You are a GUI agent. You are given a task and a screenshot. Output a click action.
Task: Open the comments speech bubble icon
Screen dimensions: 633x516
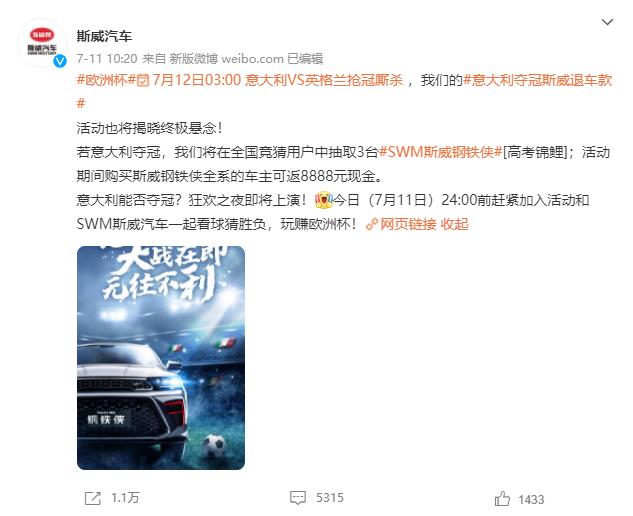tap(298, 498)
